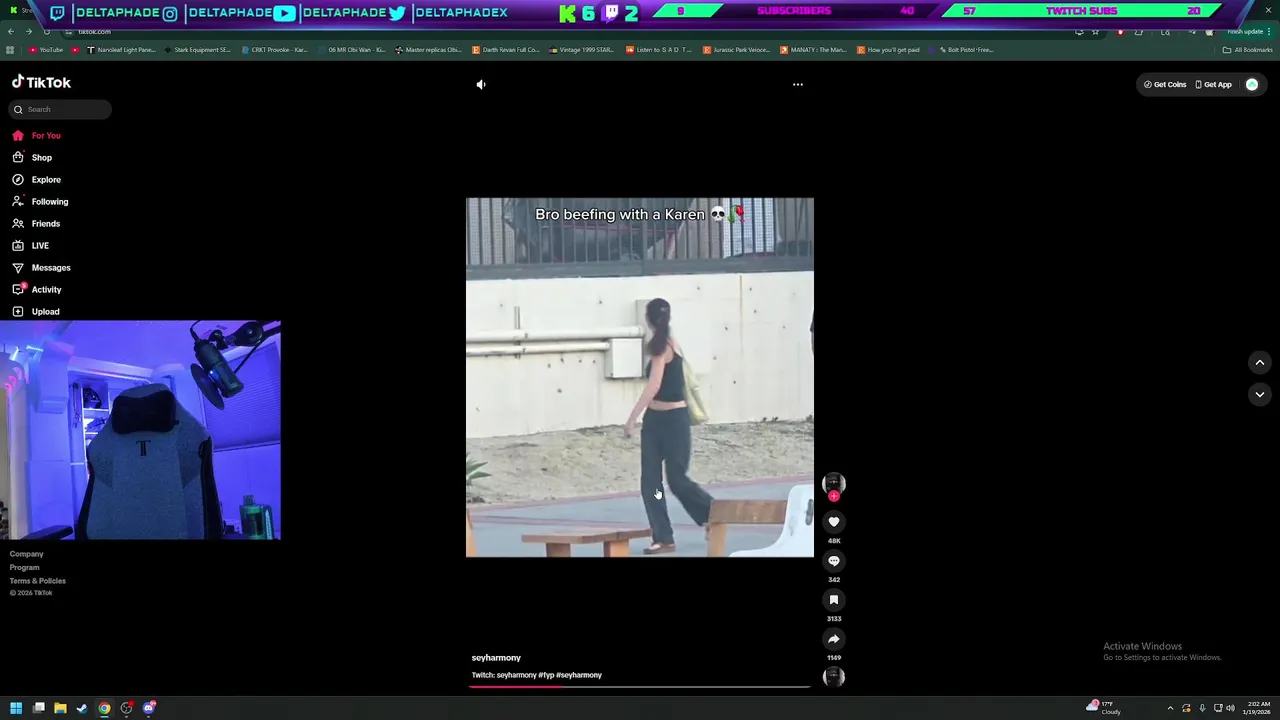Switch to Chrome in the taskbar
The height and width of the screenshot is (720, 1280).
tap(104, 708)
